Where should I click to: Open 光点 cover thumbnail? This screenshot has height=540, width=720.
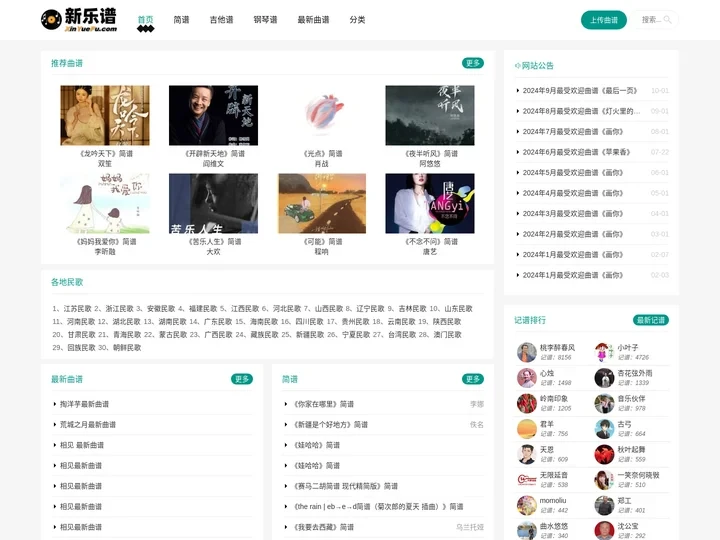(322, 115)
